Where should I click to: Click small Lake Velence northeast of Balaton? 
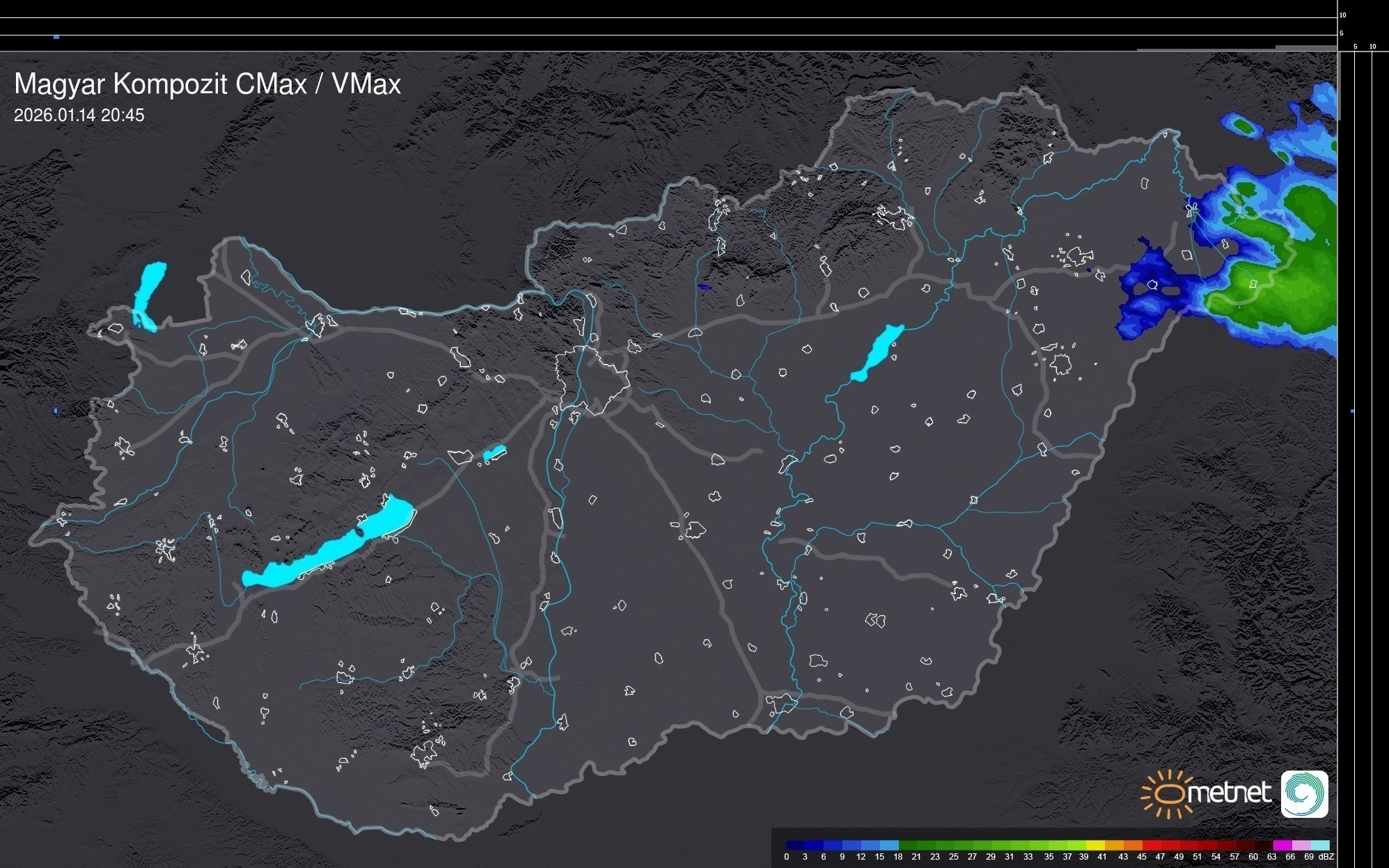[494, 453]
